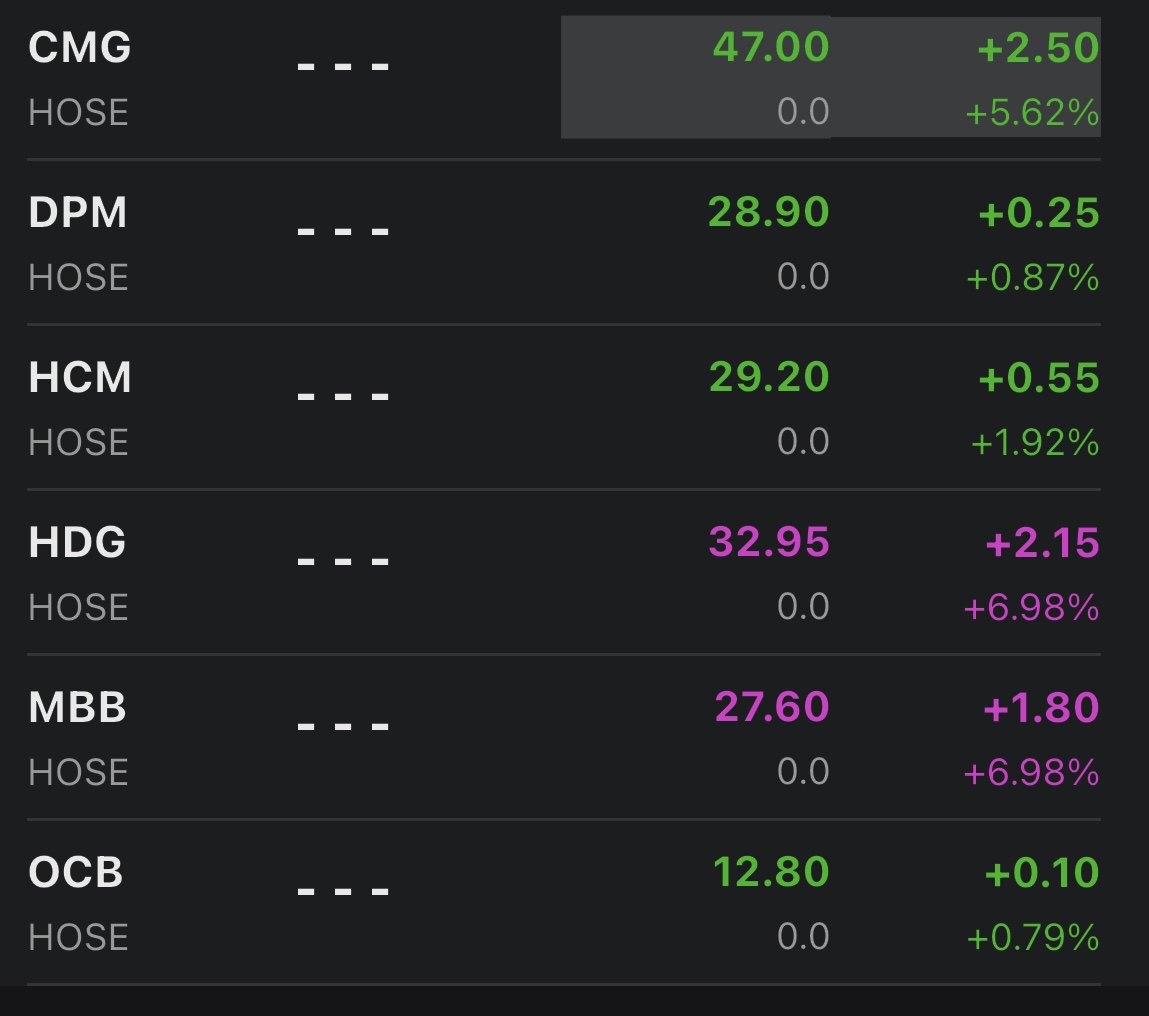Click OCB price 12.80
This screenshot has width=1149, height=1016.
770,873
